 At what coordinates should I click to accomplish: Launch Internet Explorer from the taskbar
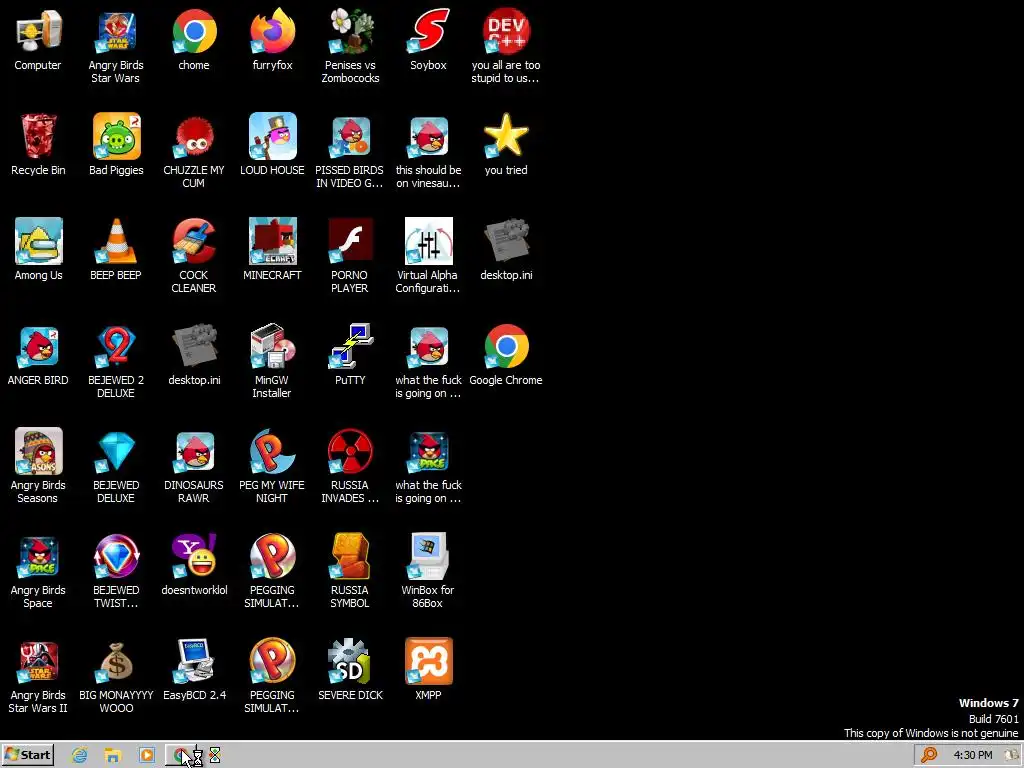80,756
